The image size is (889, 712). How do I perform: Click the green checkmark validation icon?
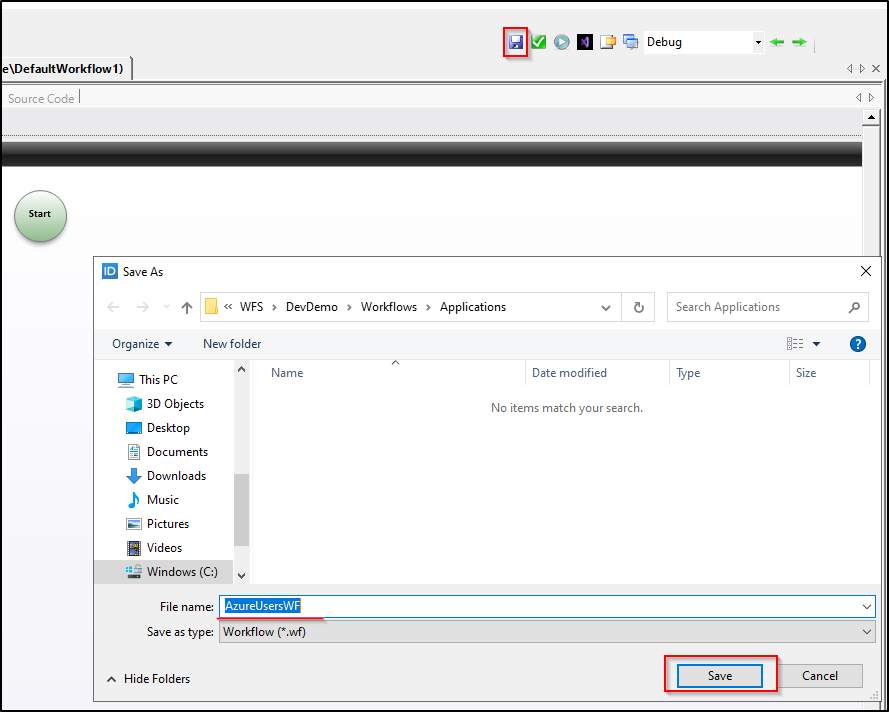(x=539, y=41)
